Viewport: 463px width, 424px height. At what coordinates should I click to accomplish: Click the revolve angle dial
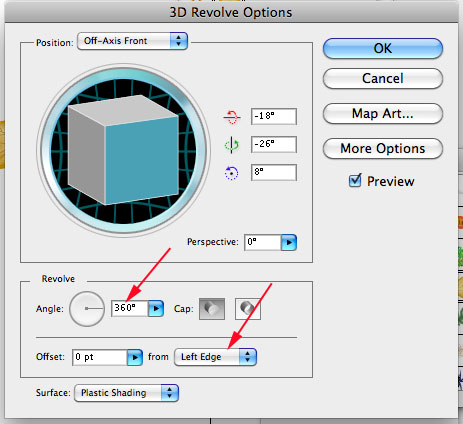[x=87, y=309]
